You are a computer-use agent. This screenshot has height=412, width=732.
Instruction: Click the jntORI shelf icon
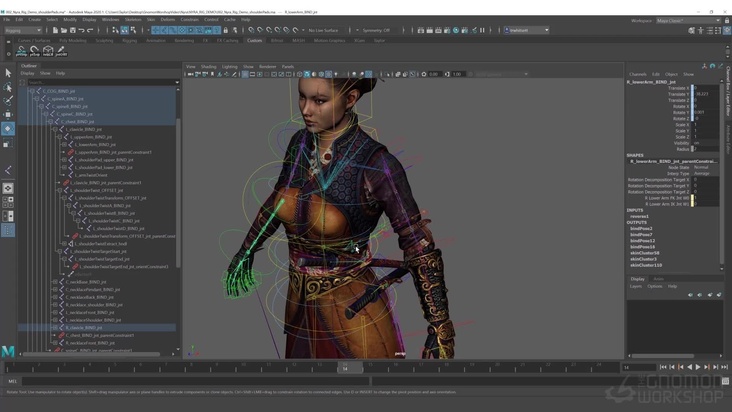(61, 51)
